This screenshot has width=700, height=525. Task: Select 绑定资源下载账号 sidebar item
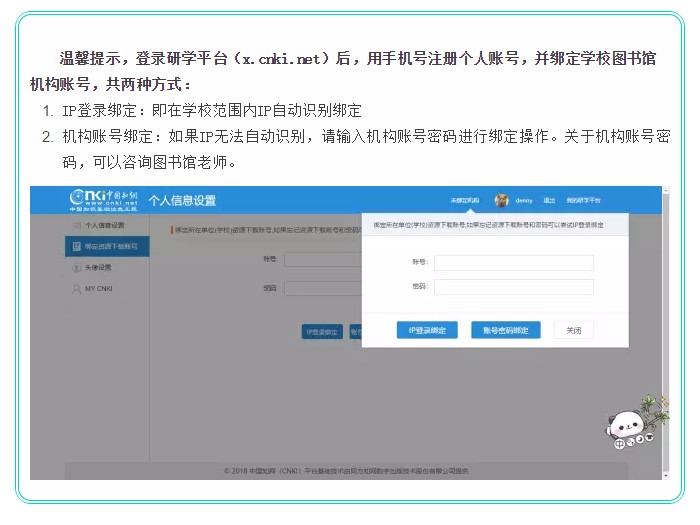pyautogui.click(x=110, y=246)
